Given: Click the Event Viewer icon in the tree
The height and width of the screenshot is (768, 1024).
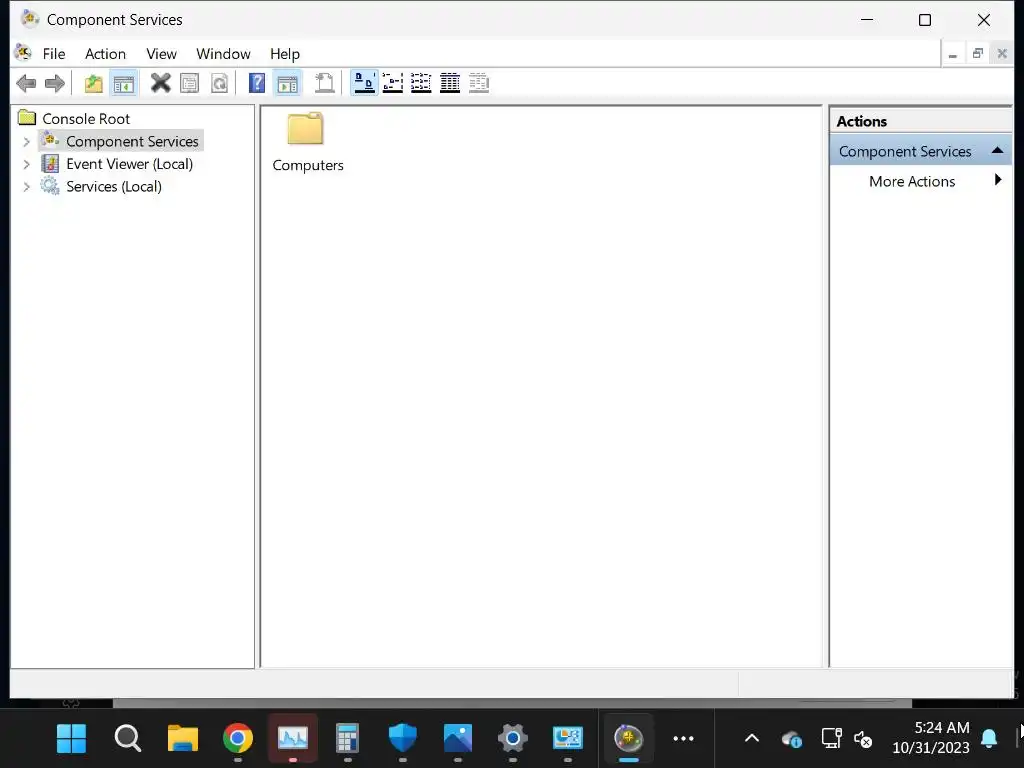Looking at the screenshot, I should [x=50, y=164].
